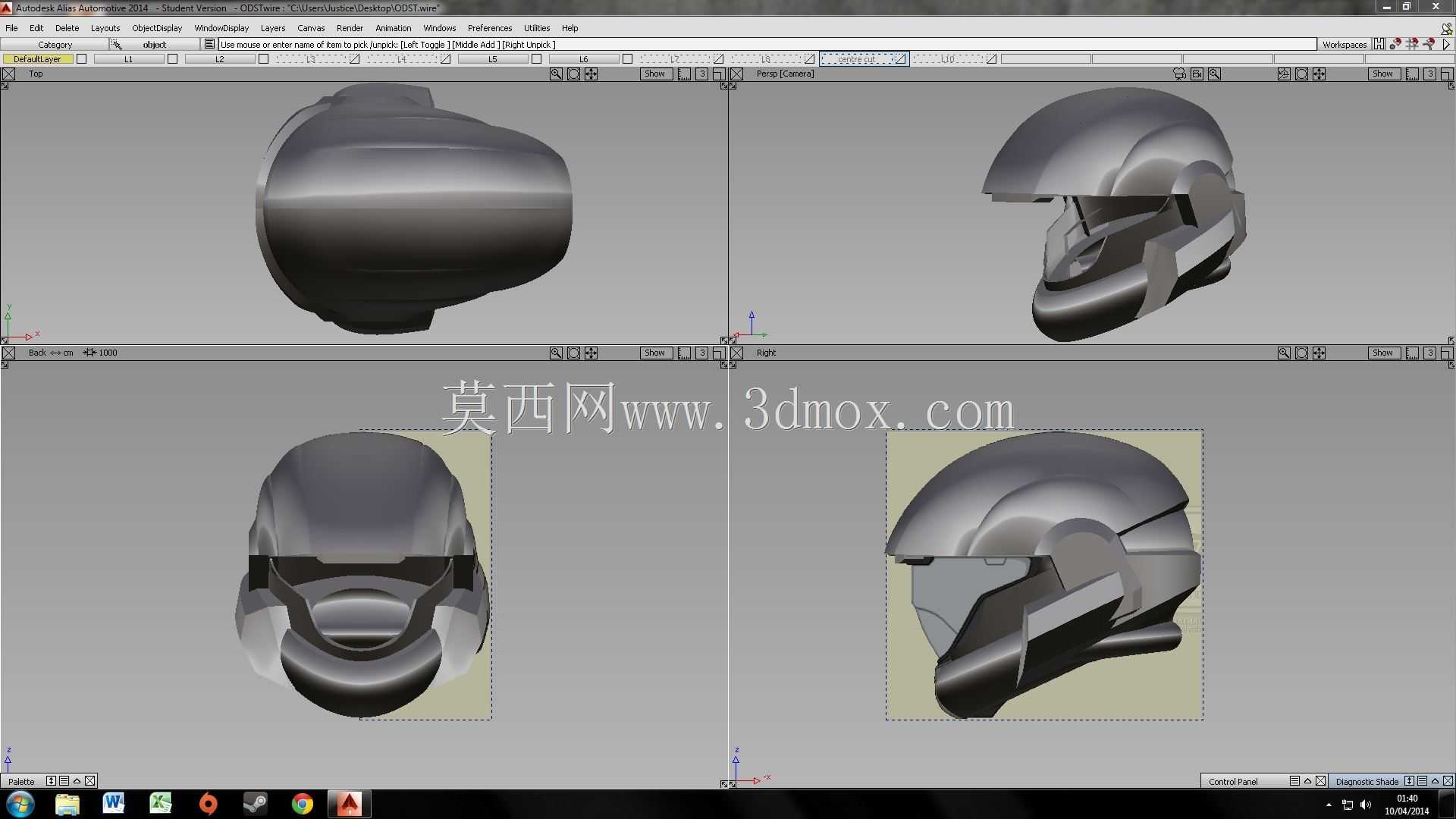Select the centre cut layer
Image resolution: width=1456 pixels, height=819 pixels.
857,59
